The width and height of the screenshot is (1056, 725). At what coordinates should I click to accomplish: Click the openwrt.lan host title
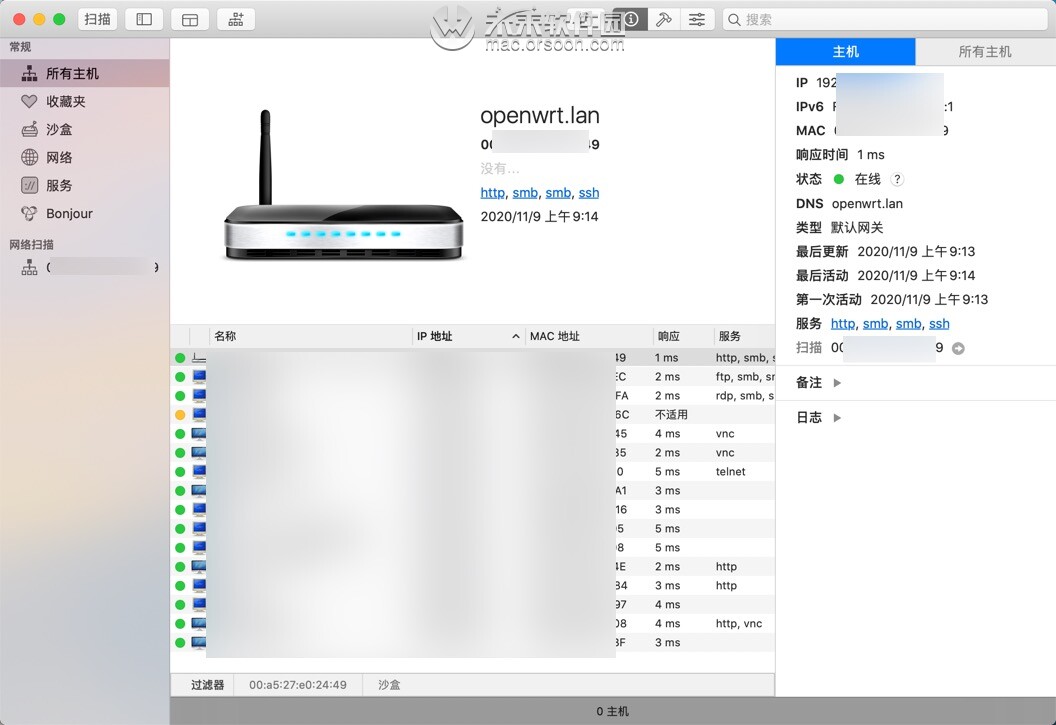539,115
